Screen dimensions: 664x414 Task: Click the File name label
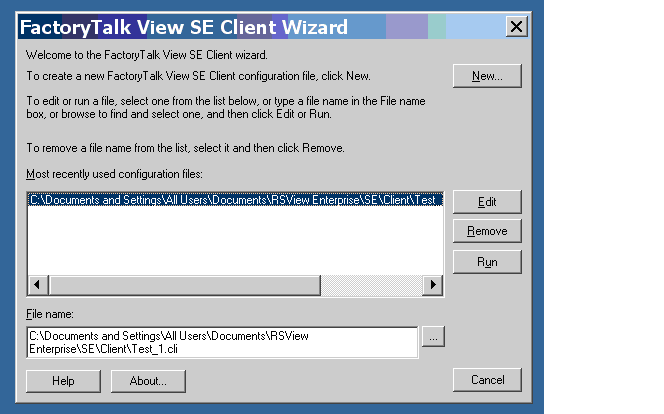[x=50, y=314]
